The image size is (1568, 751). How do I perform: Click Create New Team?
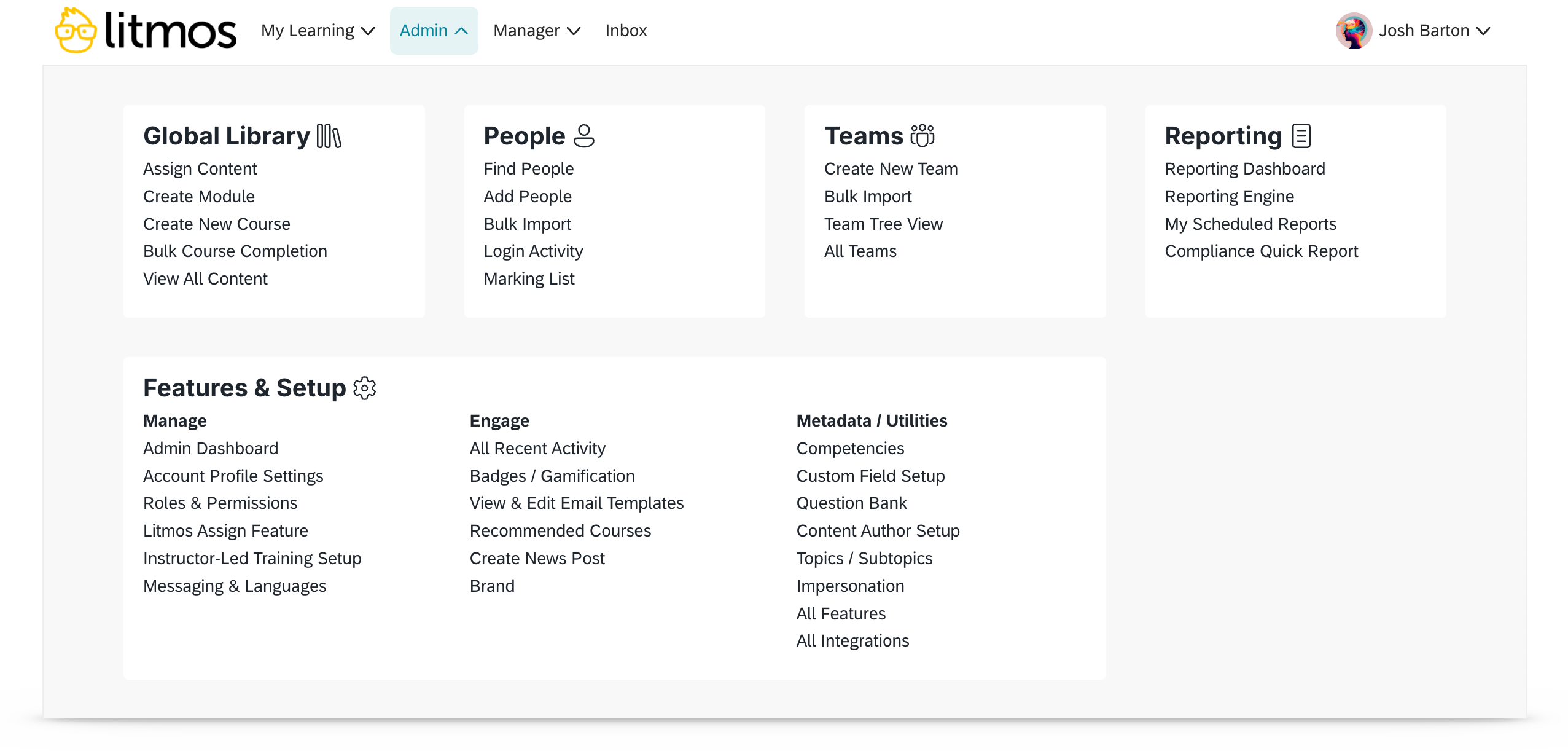891,168
